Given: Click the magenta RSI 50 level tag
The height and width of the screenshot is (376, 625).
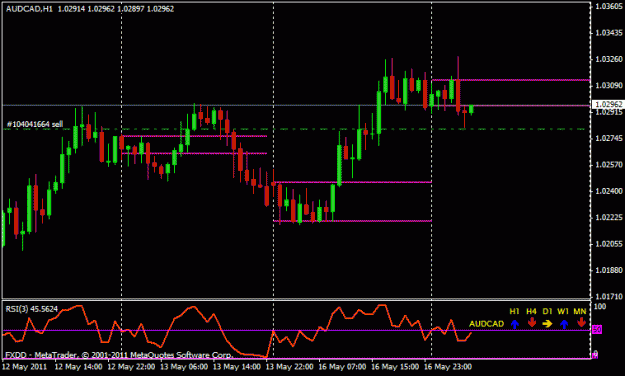Looking at the screenshot, I should [x=597, y=330].
